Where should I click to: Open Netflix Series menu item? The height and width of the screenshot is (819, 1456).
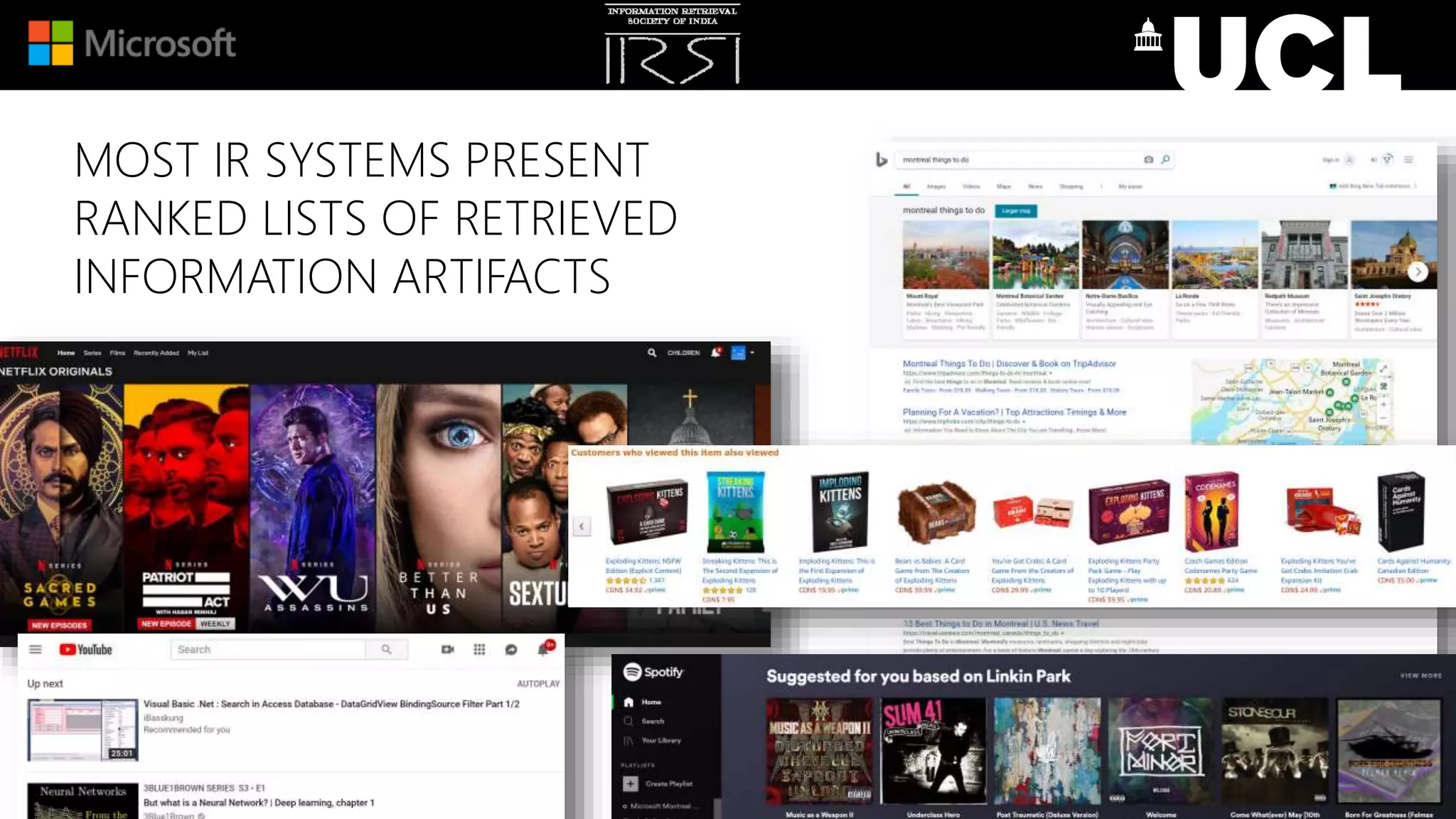point(92,353)
